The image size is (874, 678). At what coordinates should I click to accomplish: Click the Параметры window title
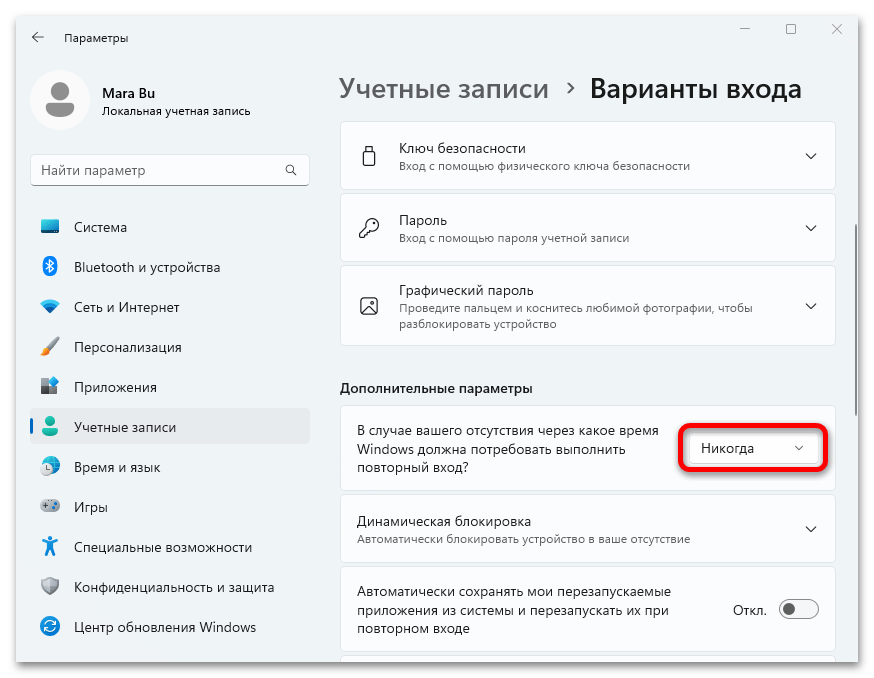[96, 38]
